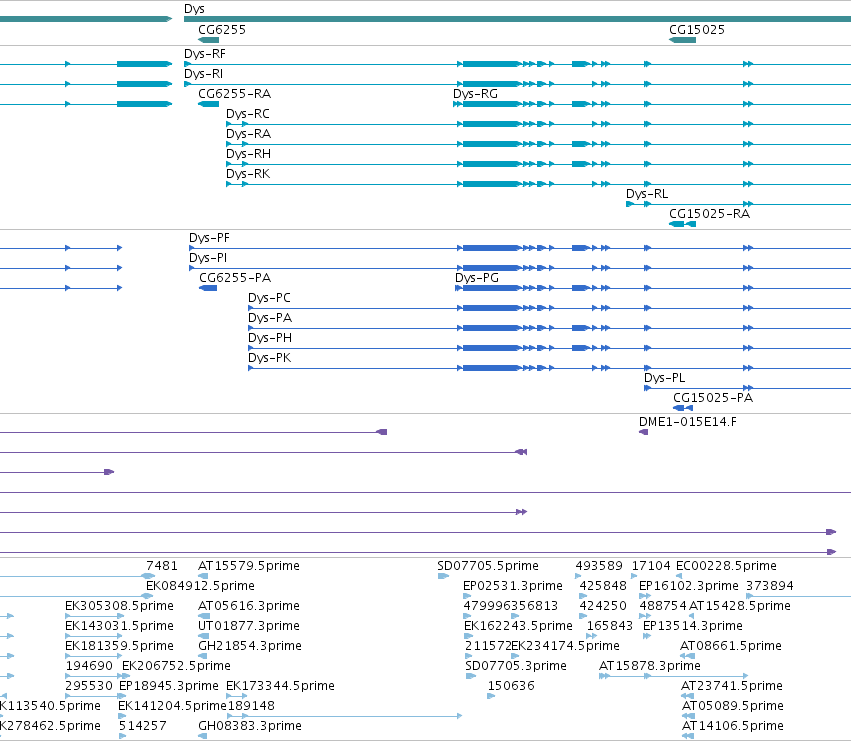Click the SD07705.5prime EST label
851x741 pixels.
pos(488,566)
